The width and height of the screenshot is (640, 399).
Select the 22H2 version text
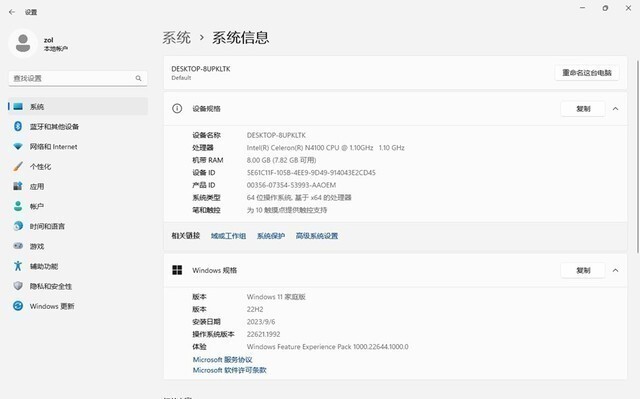(x=255, y=309)
